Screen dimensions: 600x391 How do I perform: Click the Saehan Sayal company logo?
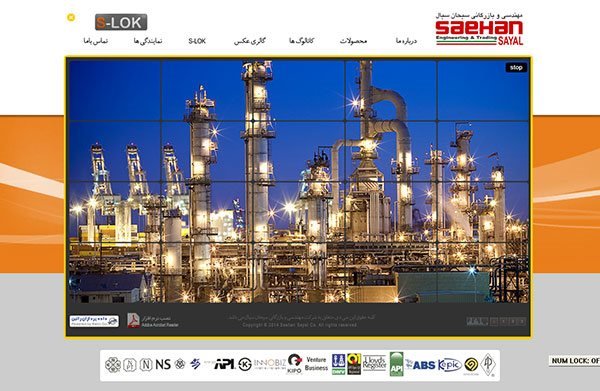tap(479, 29)
